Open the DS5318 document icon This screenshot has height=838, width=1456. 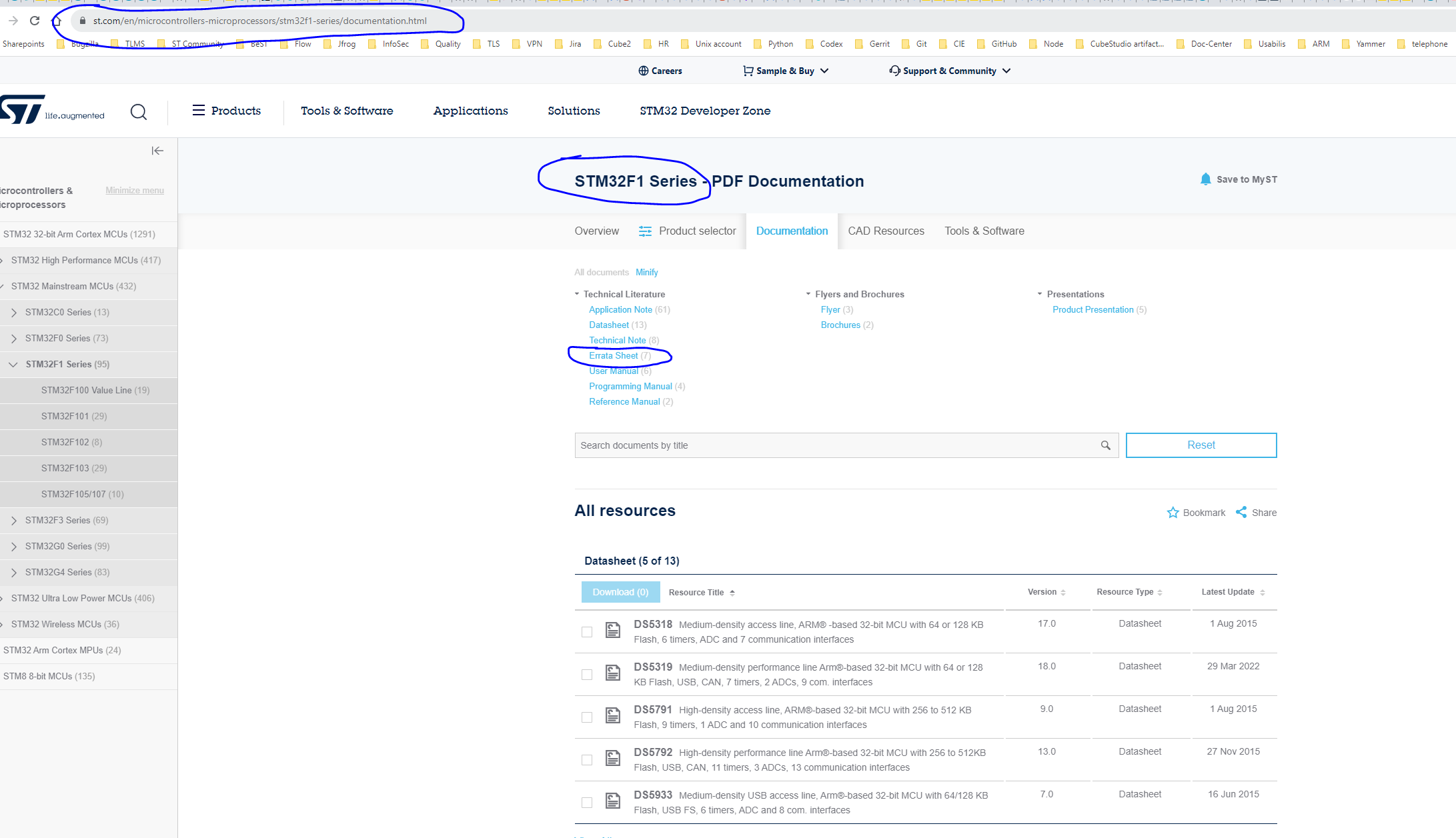(x=613, y=630)
